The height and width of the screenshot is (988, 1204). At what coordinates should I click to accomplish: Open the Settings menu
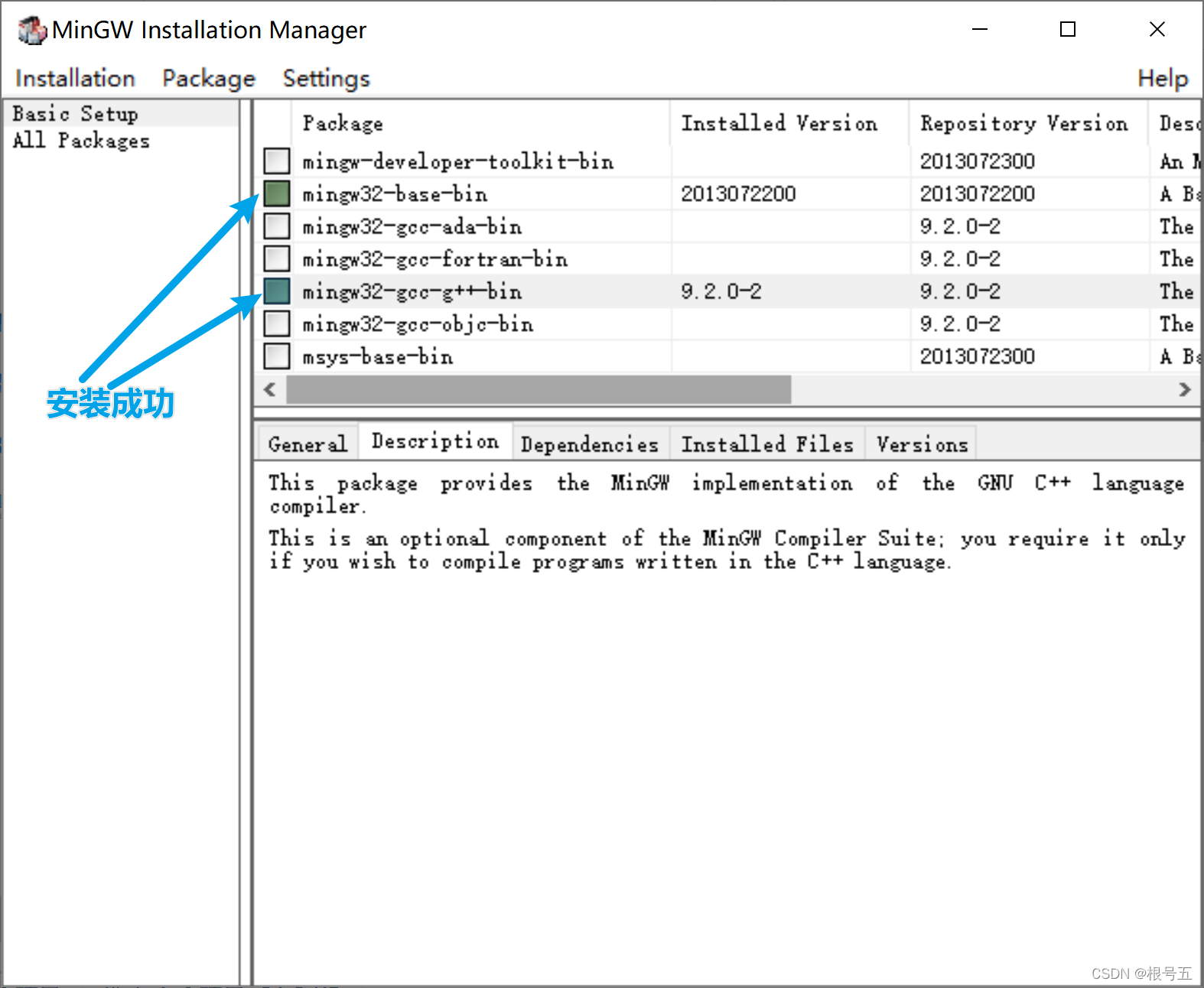pos(326,78)
